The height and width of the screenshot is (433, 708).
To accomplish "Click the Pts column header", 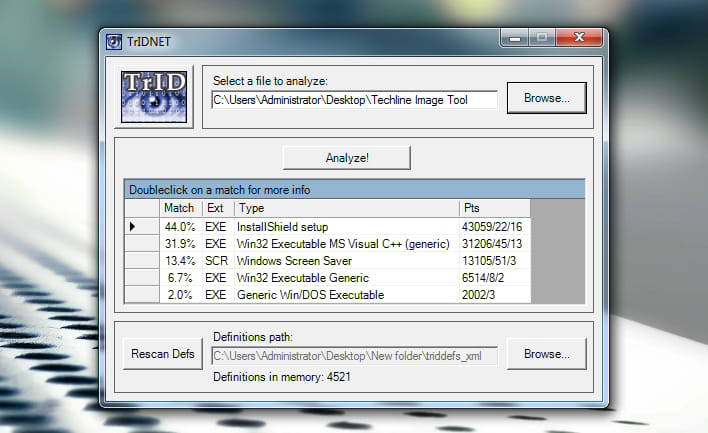I will coord(495,208).
